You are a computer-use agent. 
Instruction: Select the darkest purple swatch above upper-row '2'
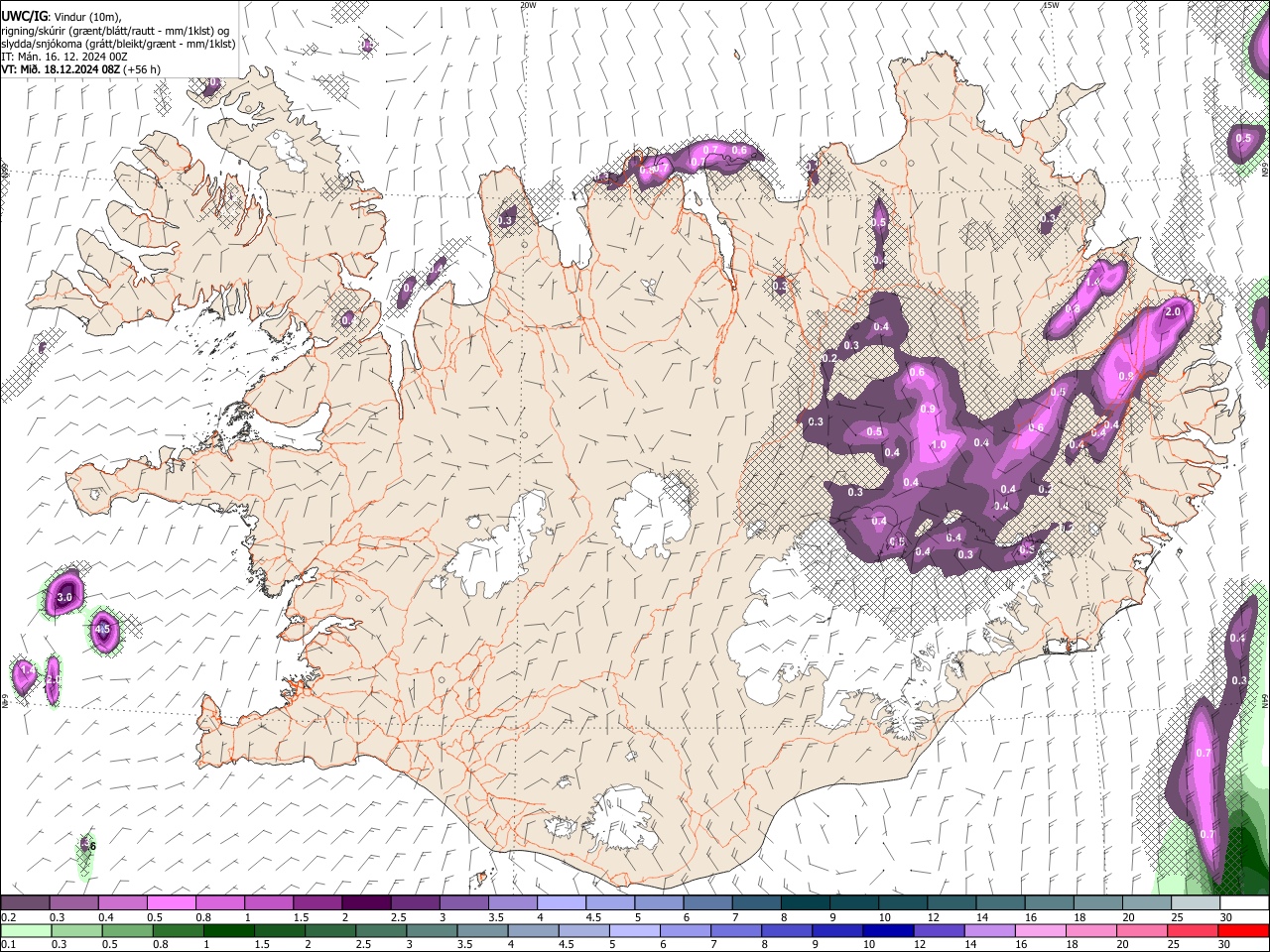(x=365, y=903)
